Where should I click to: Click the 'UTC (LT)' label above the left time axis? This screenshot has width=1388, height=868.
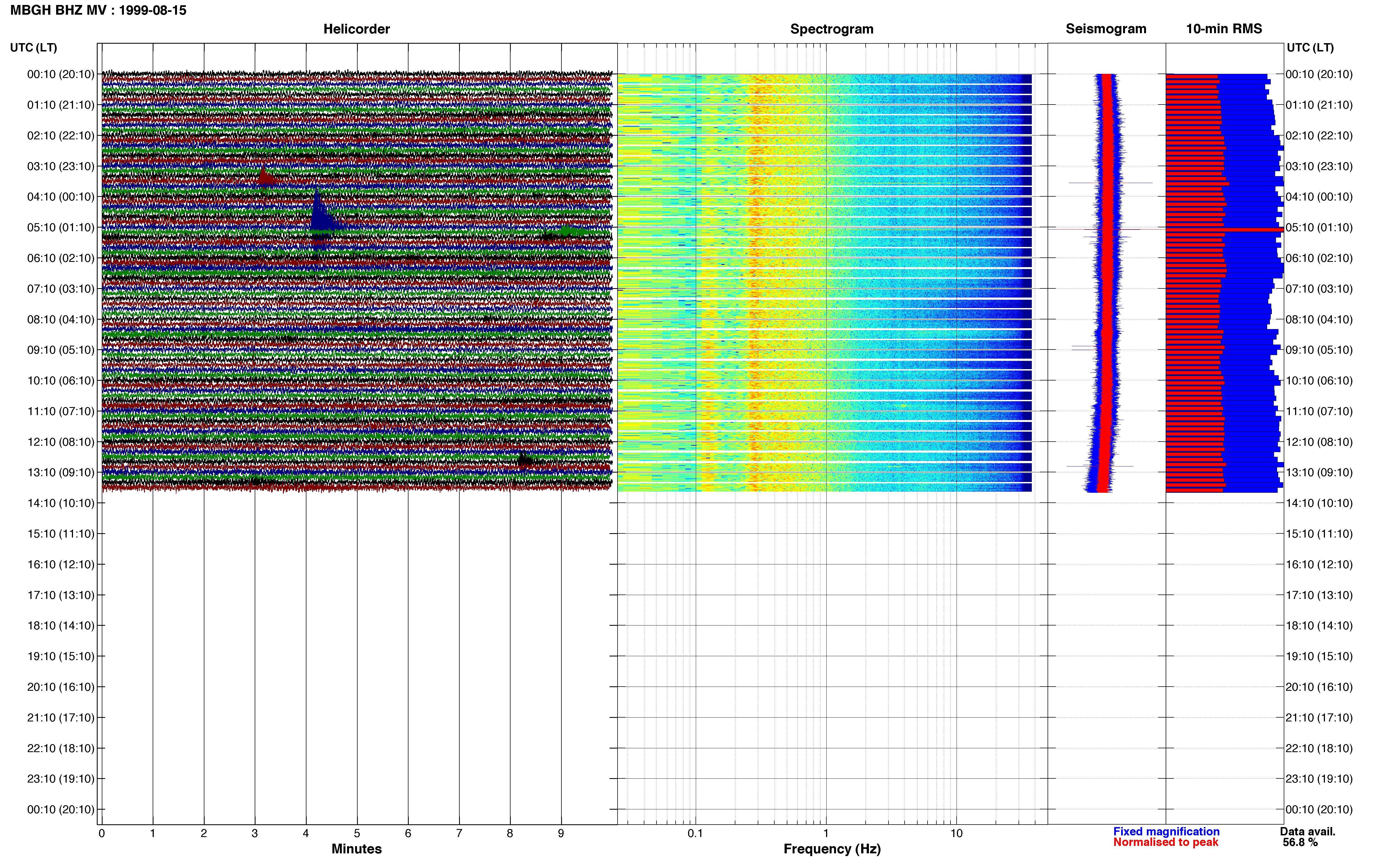click(34, 48)
